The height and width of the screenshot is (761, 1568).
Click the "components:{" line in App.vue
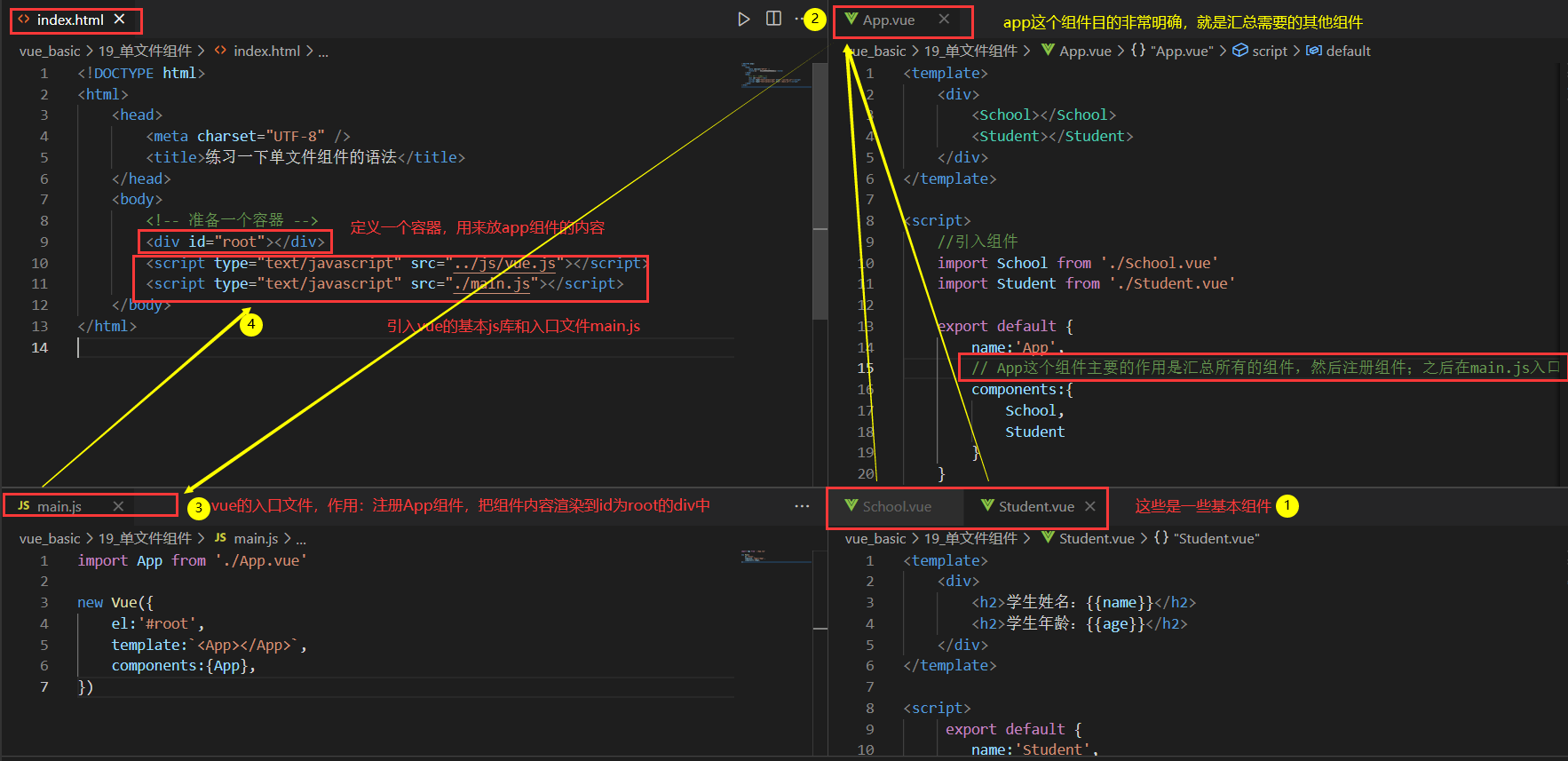pos(1022,389)
